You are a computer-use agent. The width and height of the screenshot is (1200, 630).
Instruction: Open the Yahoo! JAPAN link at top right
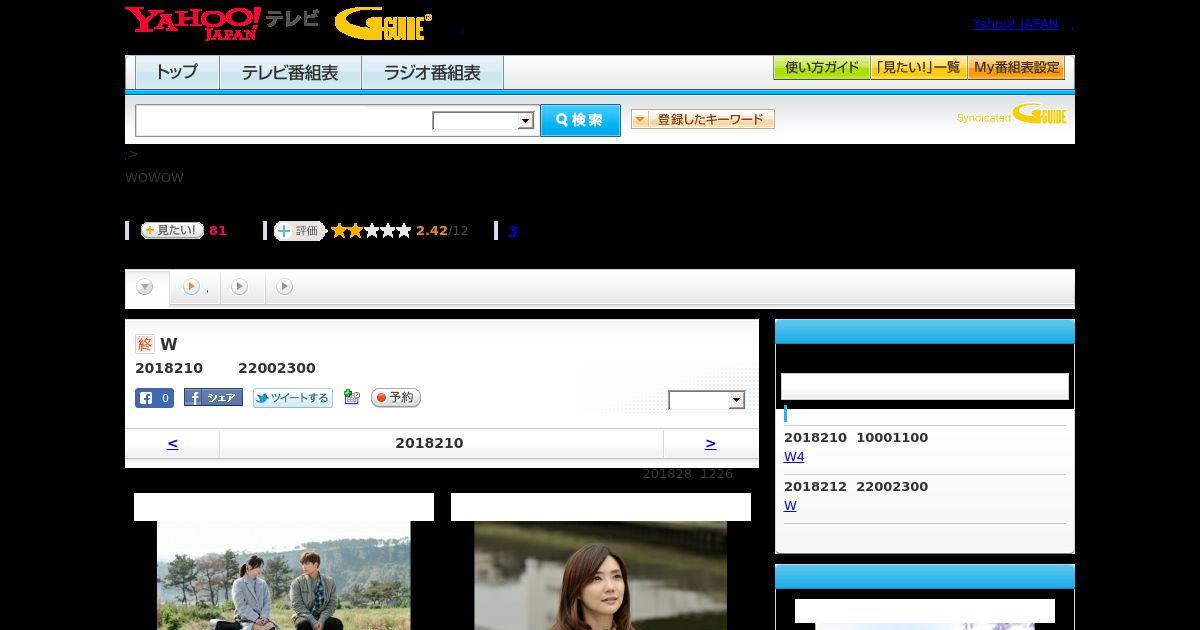[x=1015, y=24]
